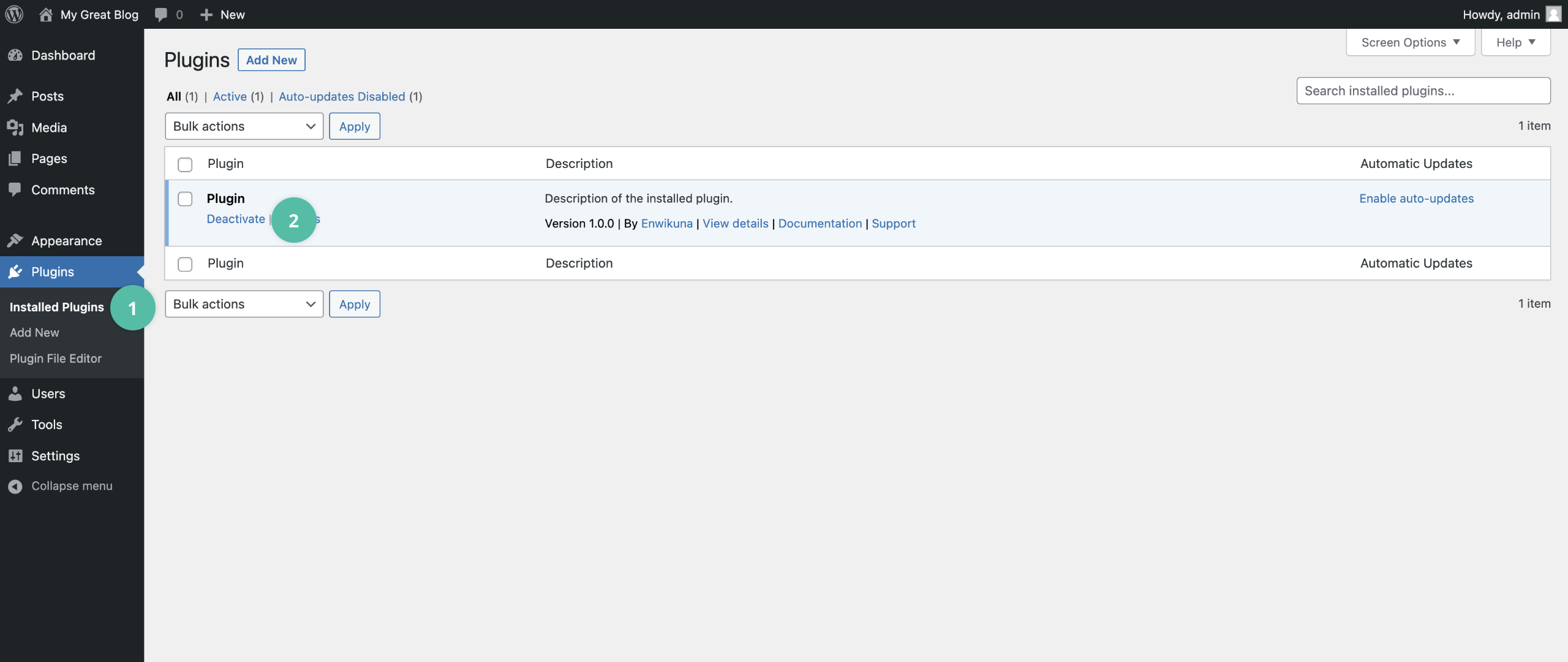Expand the Help panel

1515,42
